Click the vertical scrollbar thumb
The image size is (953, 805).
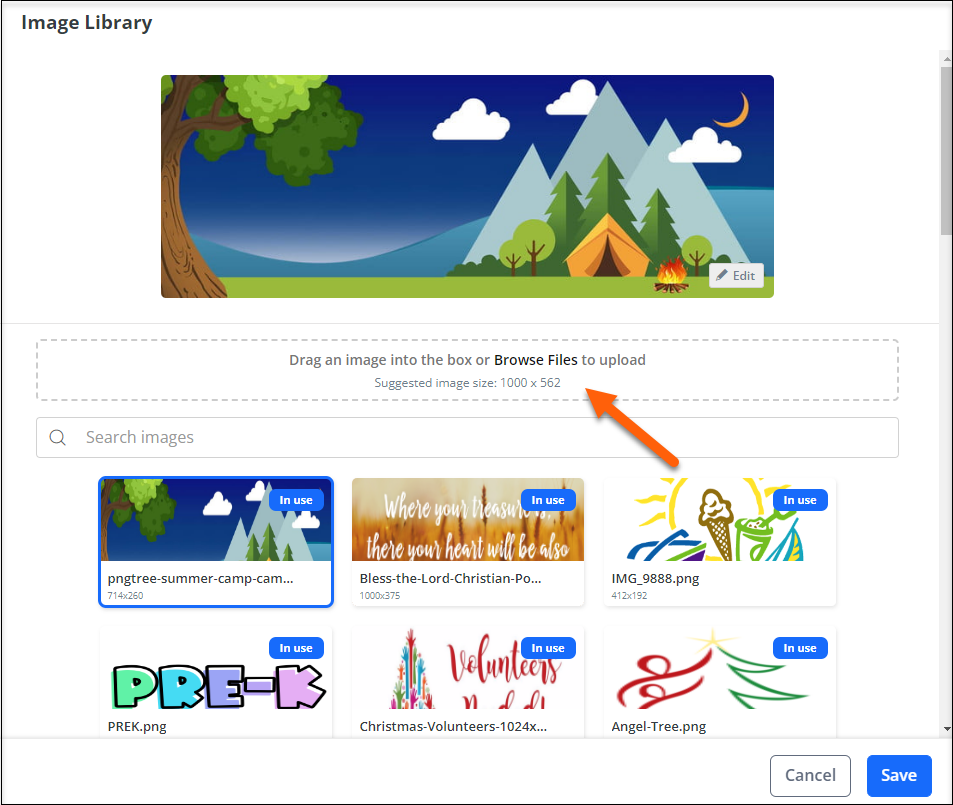click(x=946, y=150)
